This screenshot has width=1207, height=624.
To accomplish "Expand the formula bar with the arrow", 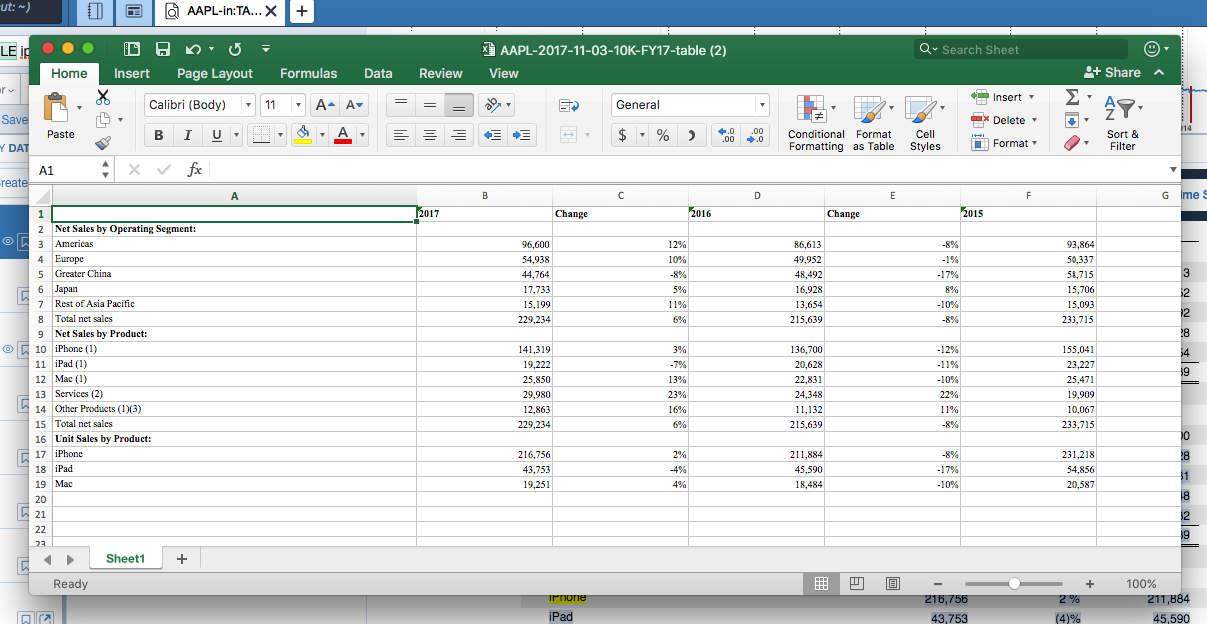I will point(1173,170).
